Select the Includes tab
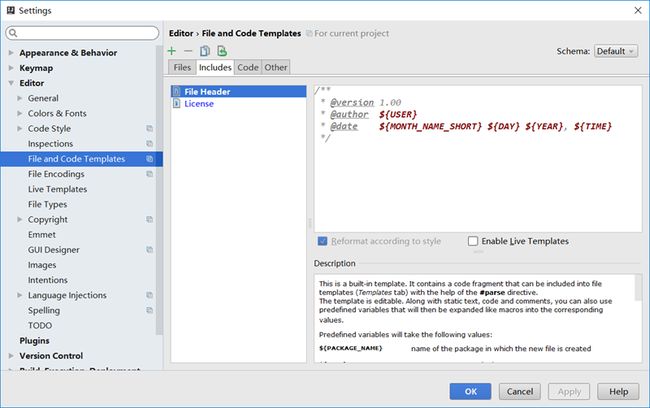This screenshot has width=650, height=408. click(215, 67)
